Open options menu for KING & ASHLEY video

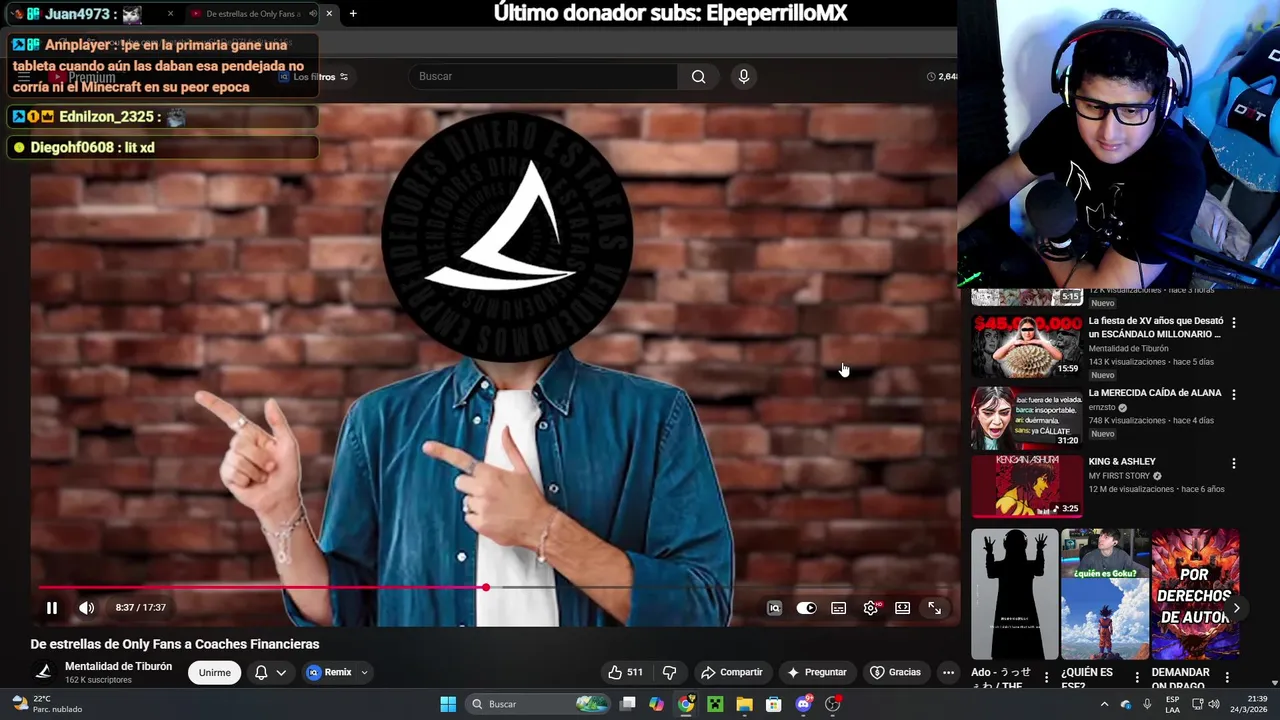(x=1234, y=463)
